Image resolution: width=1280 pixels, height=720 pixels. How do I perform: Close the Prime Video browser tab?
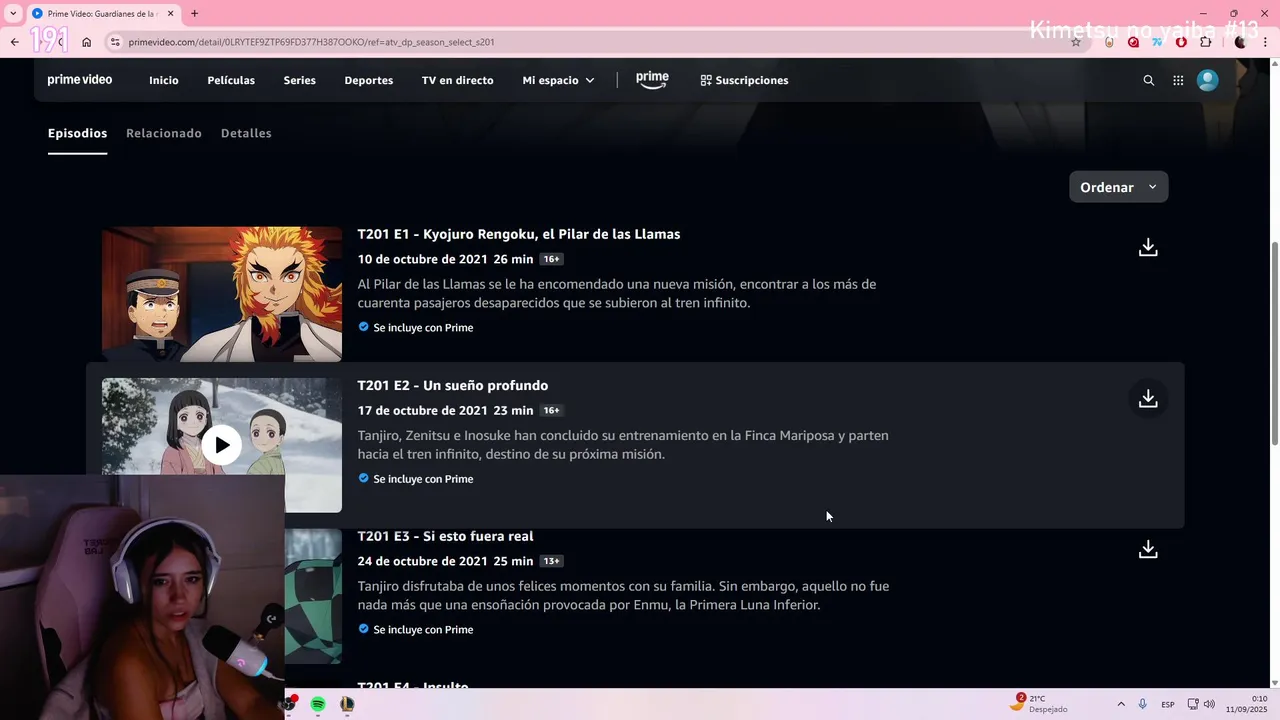(171, 13)
